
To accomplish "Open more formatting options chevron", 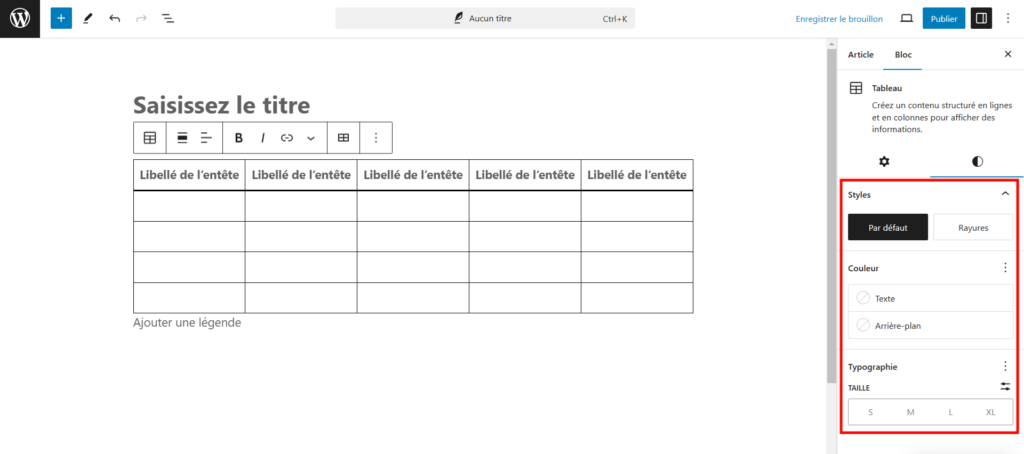I will click(311, 138).
